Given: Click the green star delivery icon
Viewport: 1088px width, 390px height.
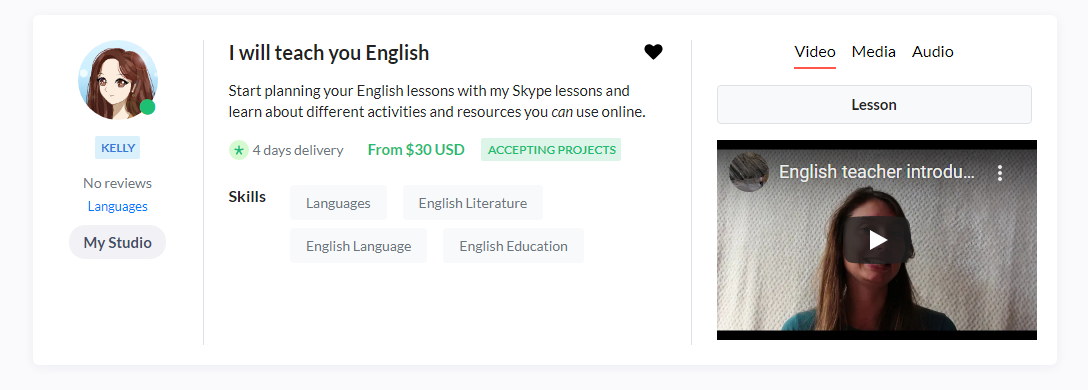Looking at the screenshot, I should pos(239,150).
